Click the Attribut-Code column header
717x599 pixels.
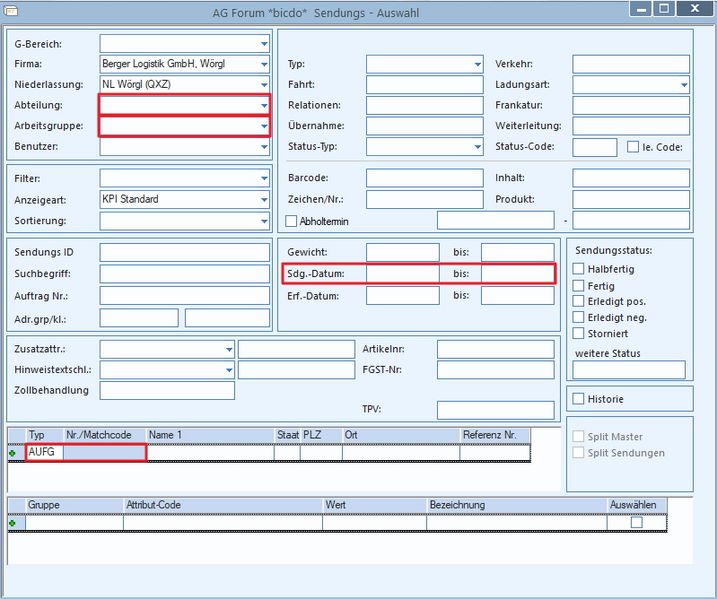point(223,505)
